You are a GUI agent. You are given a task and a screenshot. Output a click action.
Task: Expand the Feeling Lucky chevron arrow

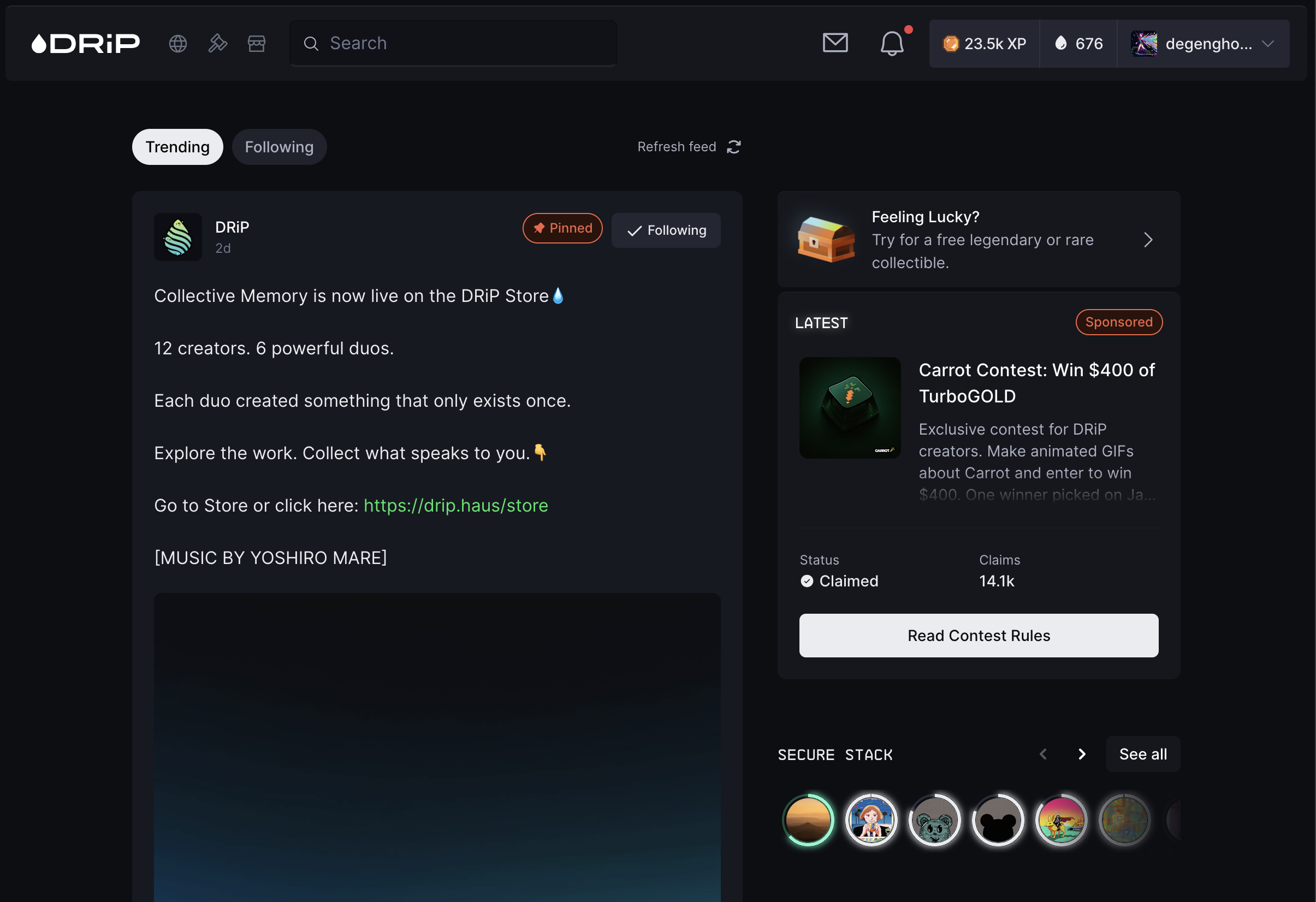[1148, 240]
